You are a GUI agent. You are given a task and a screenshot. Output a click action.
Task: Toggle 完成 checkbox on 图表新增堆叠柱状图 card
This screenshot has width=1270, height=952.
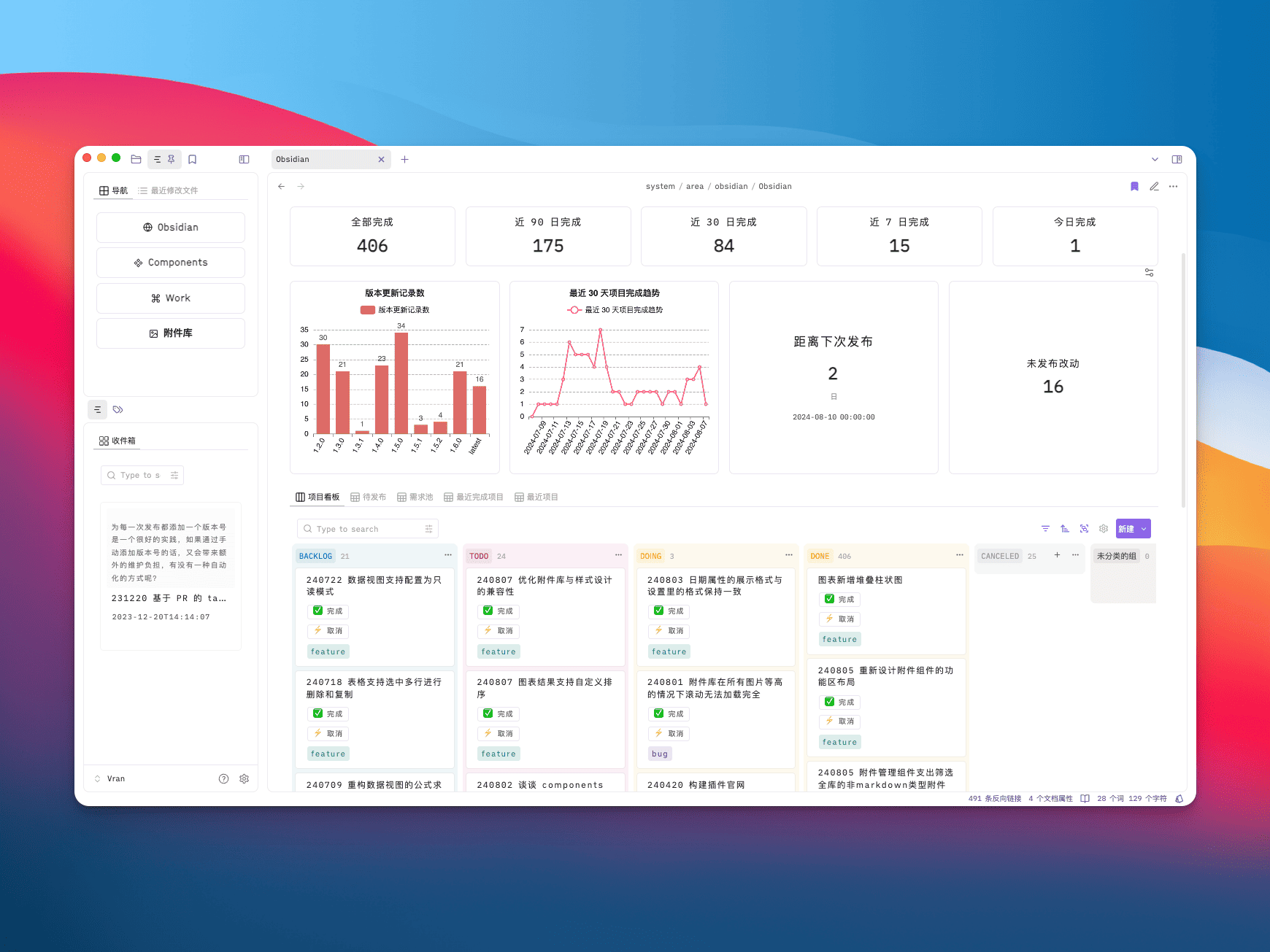(829, 599)
